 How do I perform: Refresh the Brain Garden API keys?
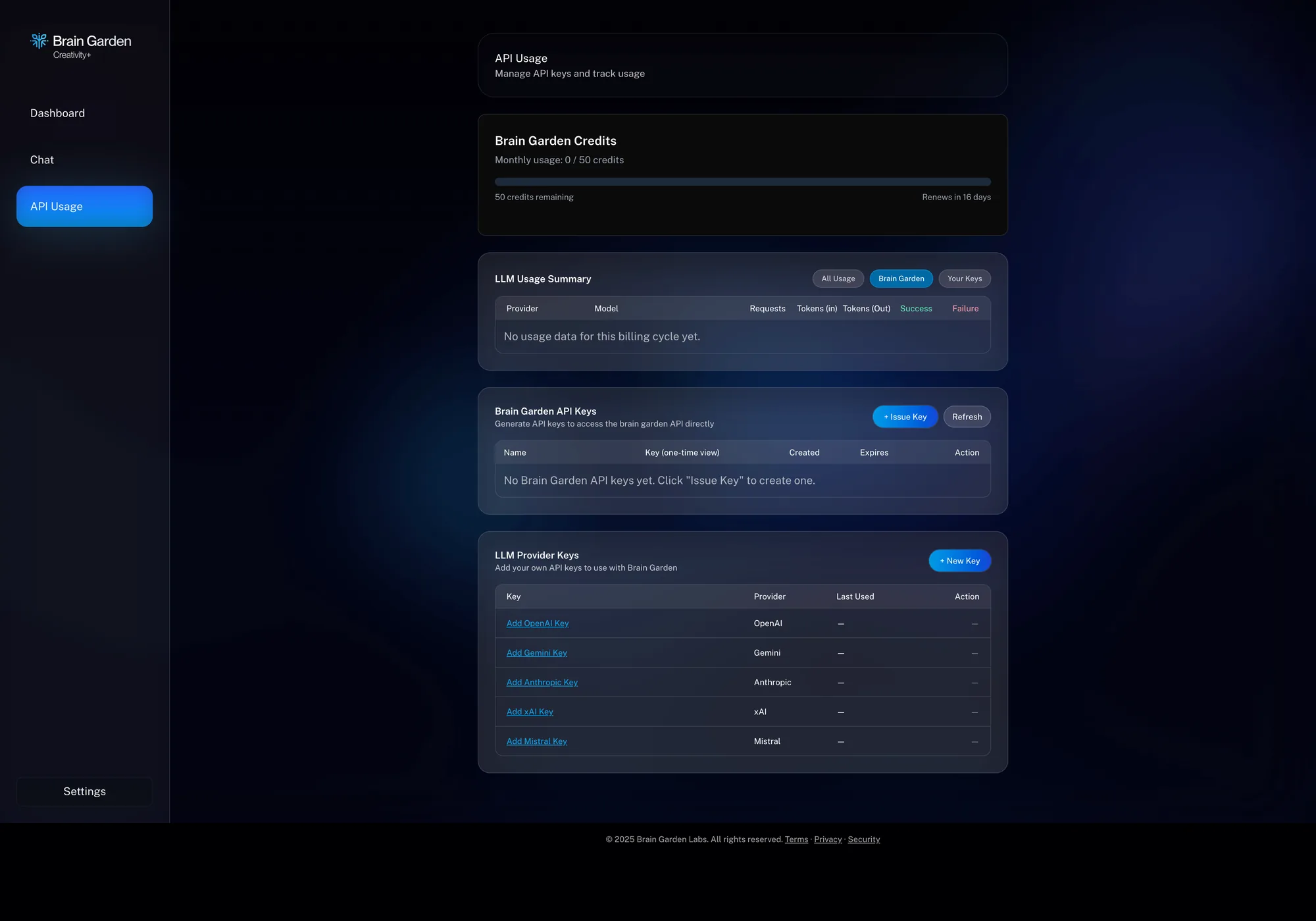(x=967, y=417)
